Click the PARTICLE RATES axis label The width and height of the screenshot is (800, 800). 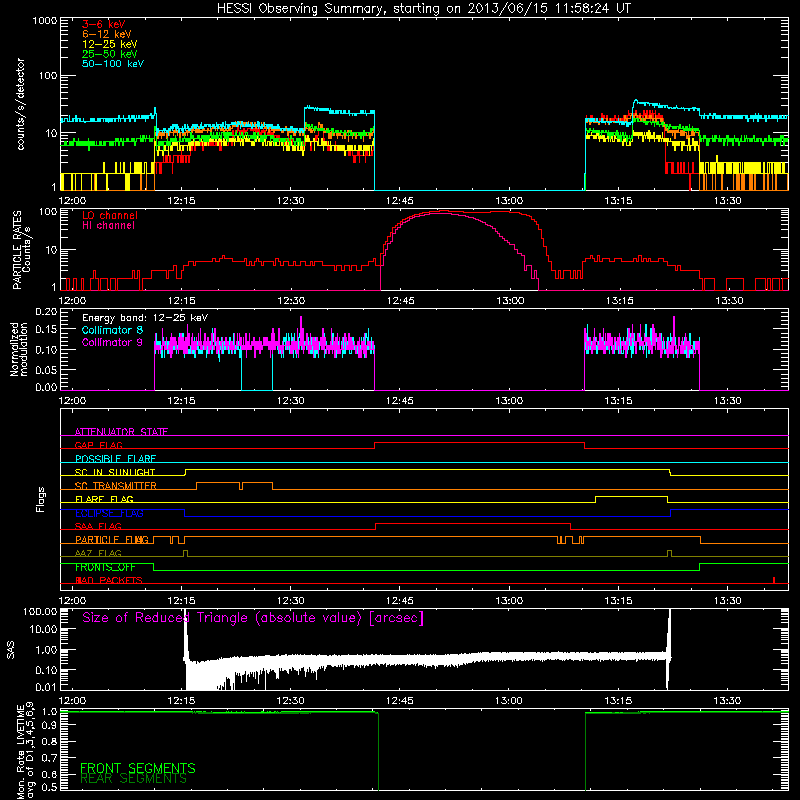tap(21, 250)
